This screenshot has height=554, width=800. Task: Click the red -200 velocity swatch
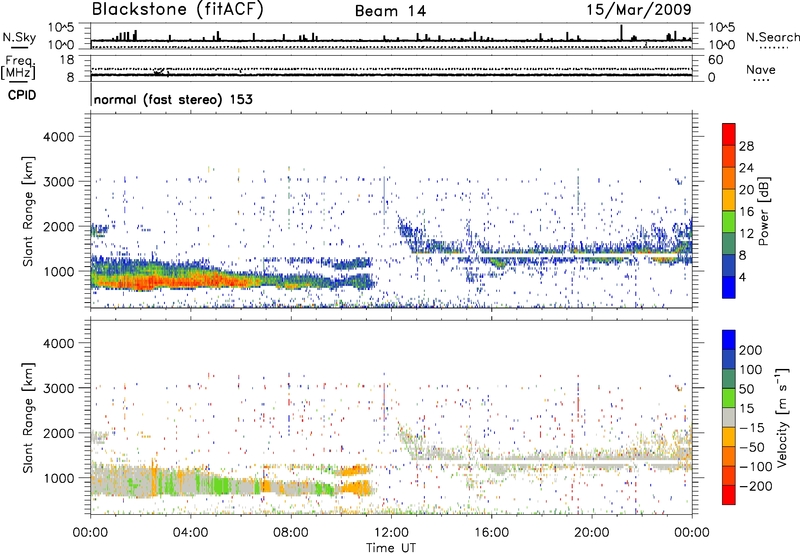729,495
